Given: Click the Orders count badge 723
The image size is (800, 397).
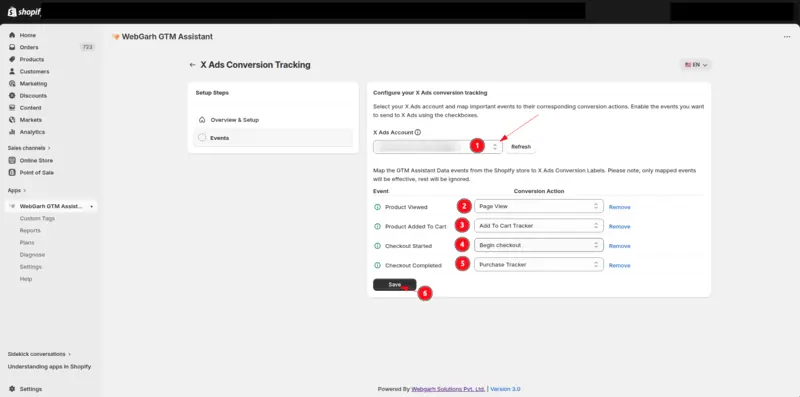Looking at the screenshot, I should point(87,47).
